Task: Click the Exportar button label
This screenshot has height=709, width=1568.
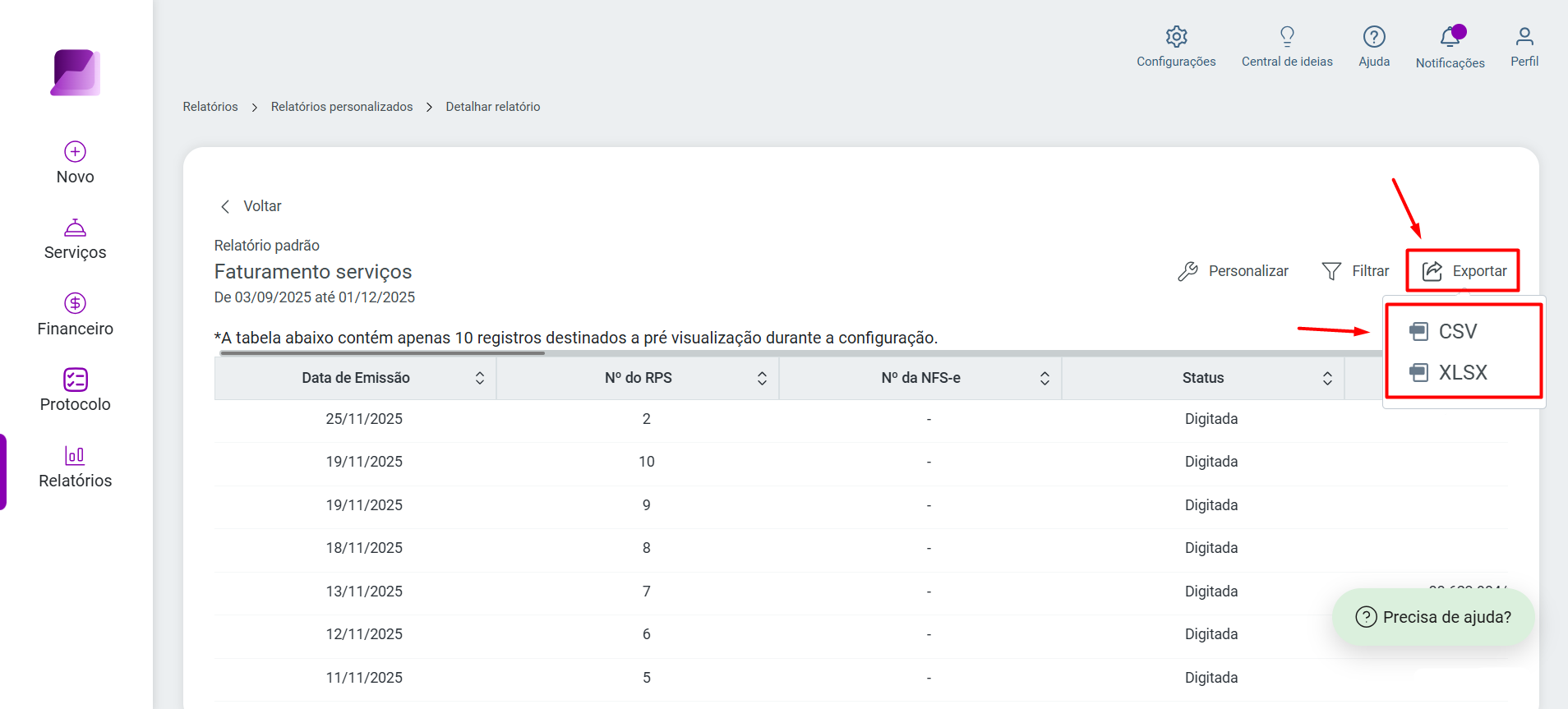Action: click(x=1479, y=271)
